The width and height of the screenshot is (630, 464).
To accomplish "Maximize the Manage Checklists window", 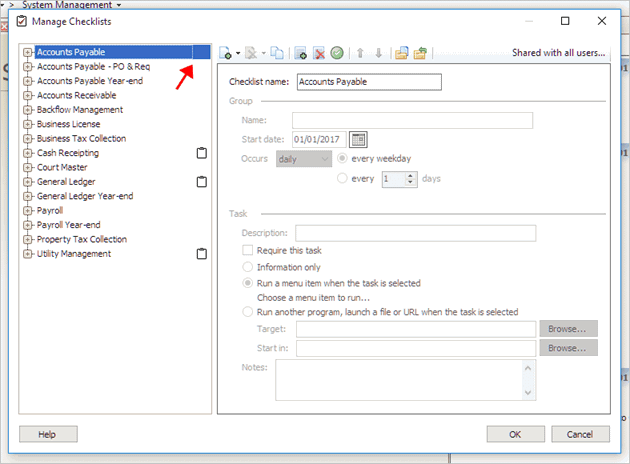I will [x=565, y=21].
